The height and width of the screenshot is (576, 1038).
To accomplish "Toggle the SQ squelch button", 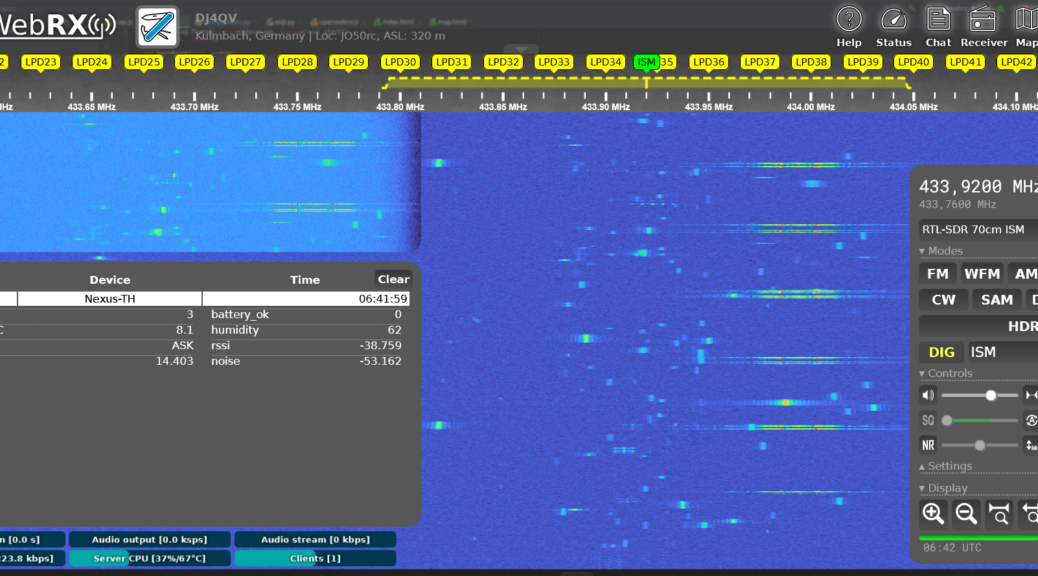I will tap(928, 420).
